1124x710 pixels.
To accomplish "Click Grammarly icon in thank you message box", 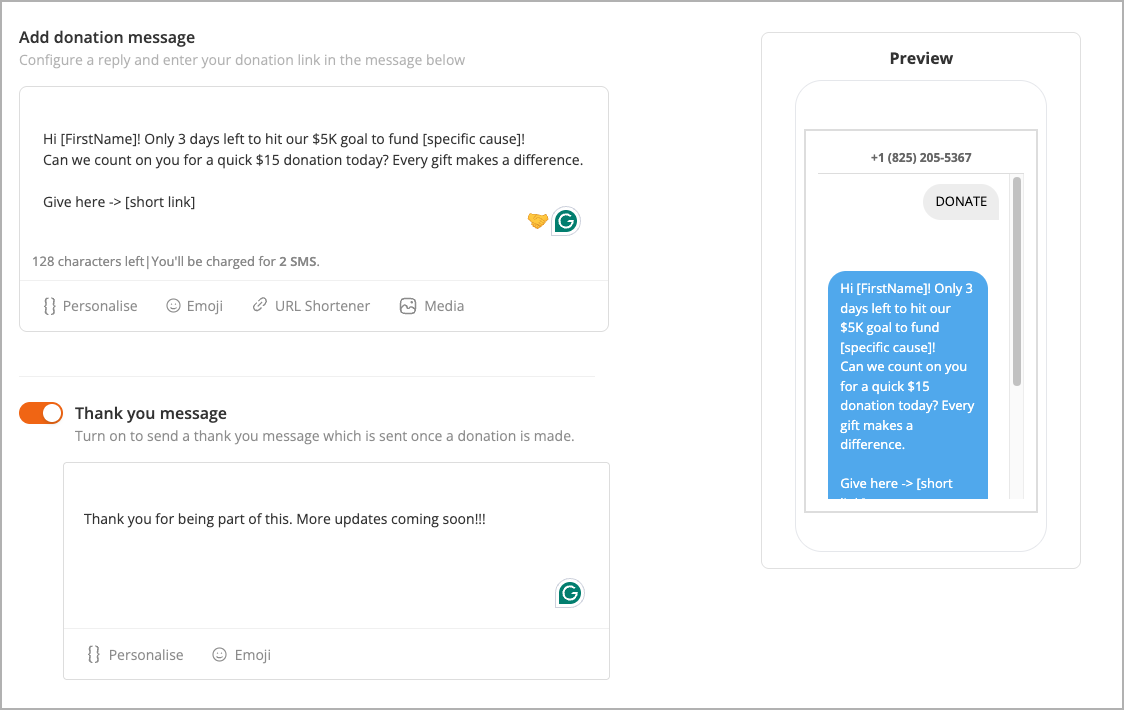I will pyautogui.click(x=570, y=593).
